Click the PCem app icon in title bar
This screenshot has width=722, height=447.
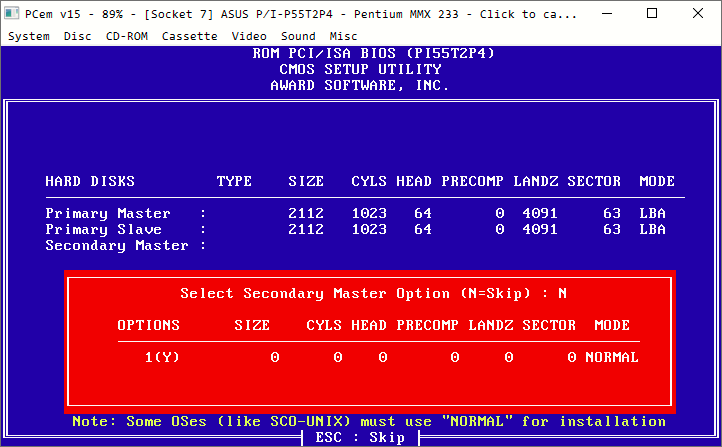(x=12, y=13)
